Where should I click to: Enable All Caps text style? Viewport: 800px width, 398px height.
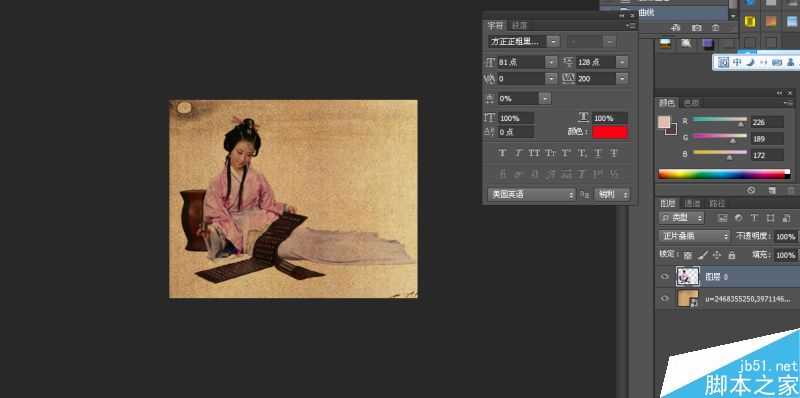tap(534, 153)
